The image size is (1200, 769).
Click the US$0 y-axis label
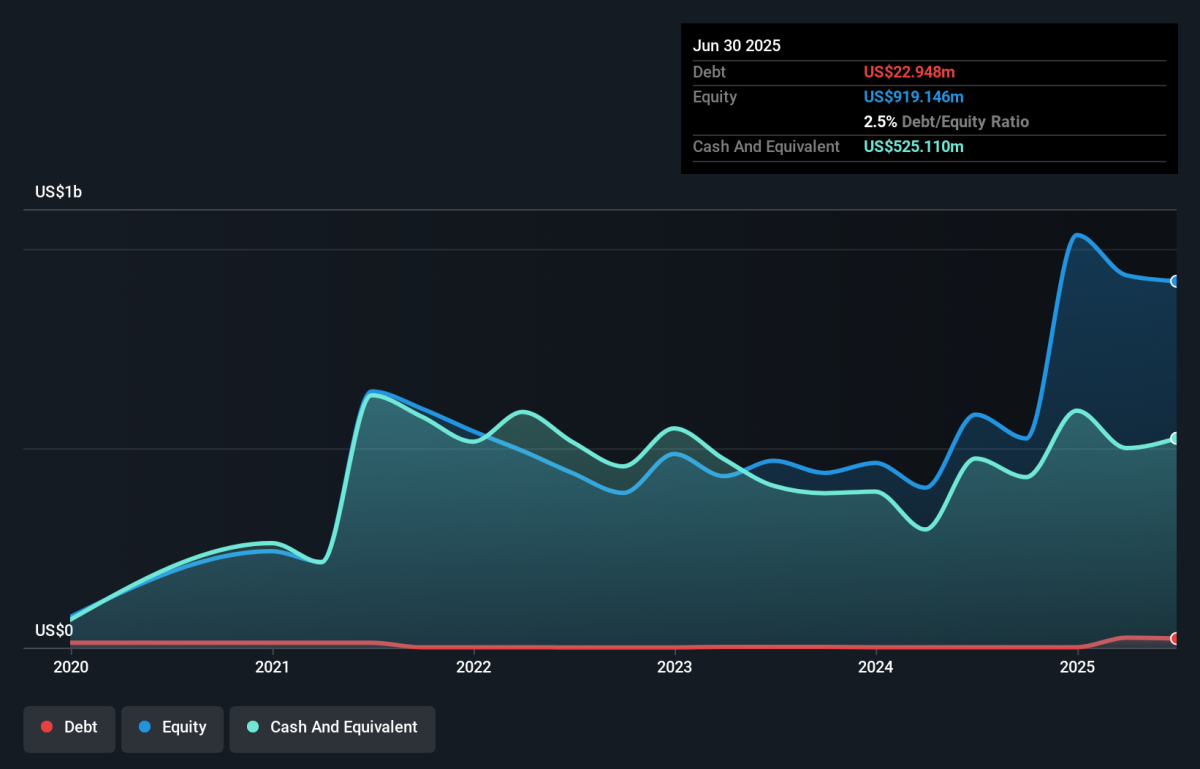(54, 630)
